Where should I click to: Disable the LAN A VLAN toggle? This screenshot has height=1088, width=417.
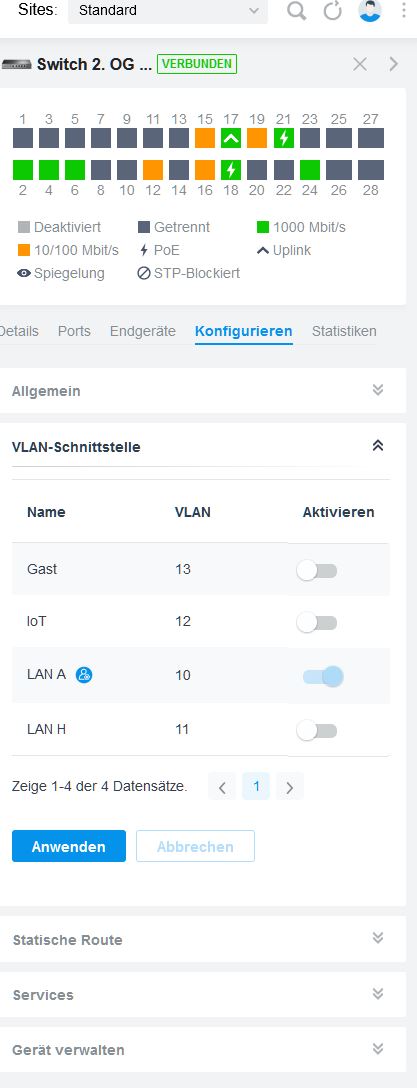pyautogui.click(x=323, y=676)
